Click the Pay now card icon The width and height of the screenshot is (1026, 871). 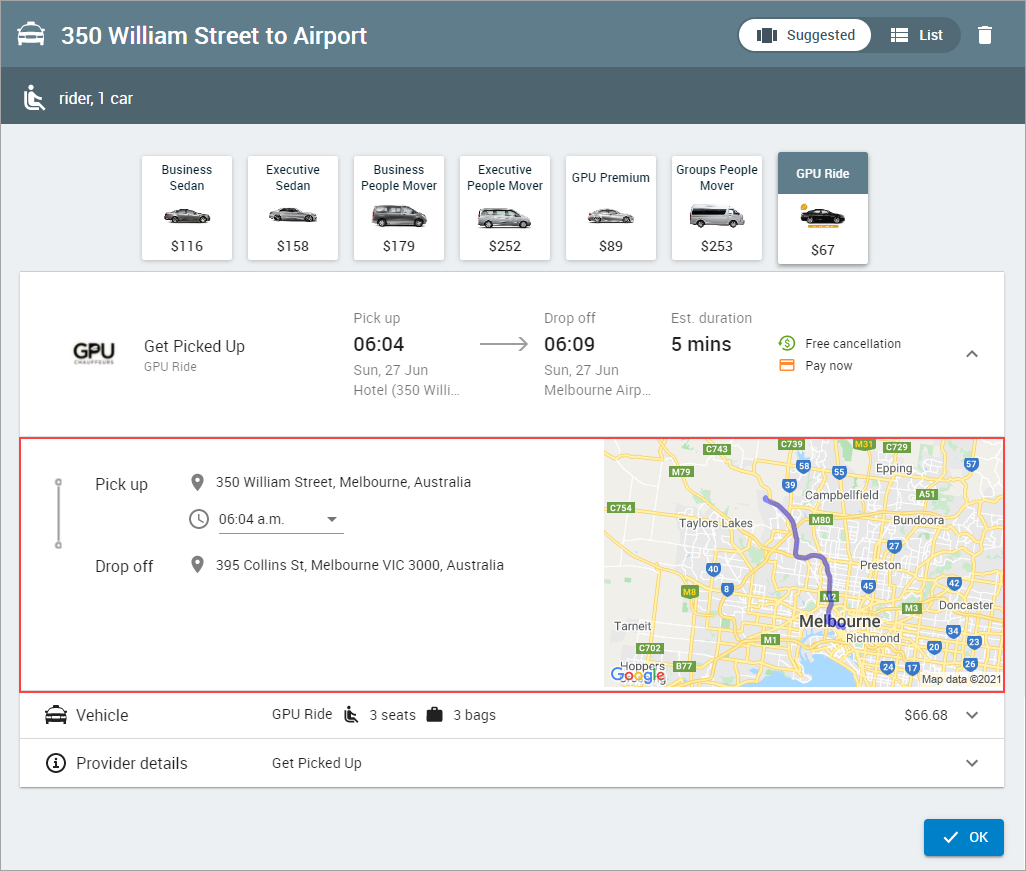787,365
